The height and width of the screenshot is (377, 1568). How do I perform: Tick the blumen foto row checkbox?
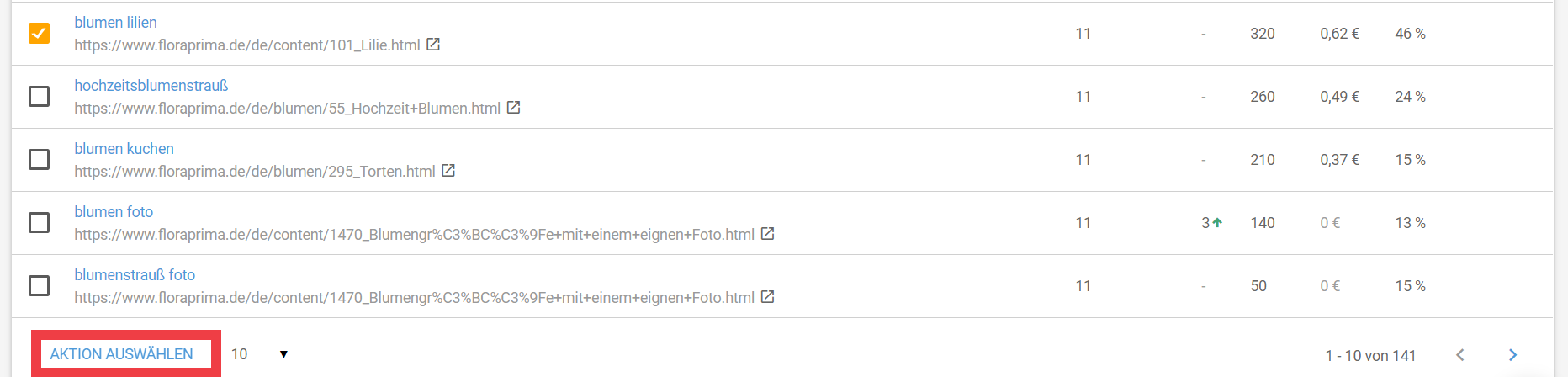point(39,222)
